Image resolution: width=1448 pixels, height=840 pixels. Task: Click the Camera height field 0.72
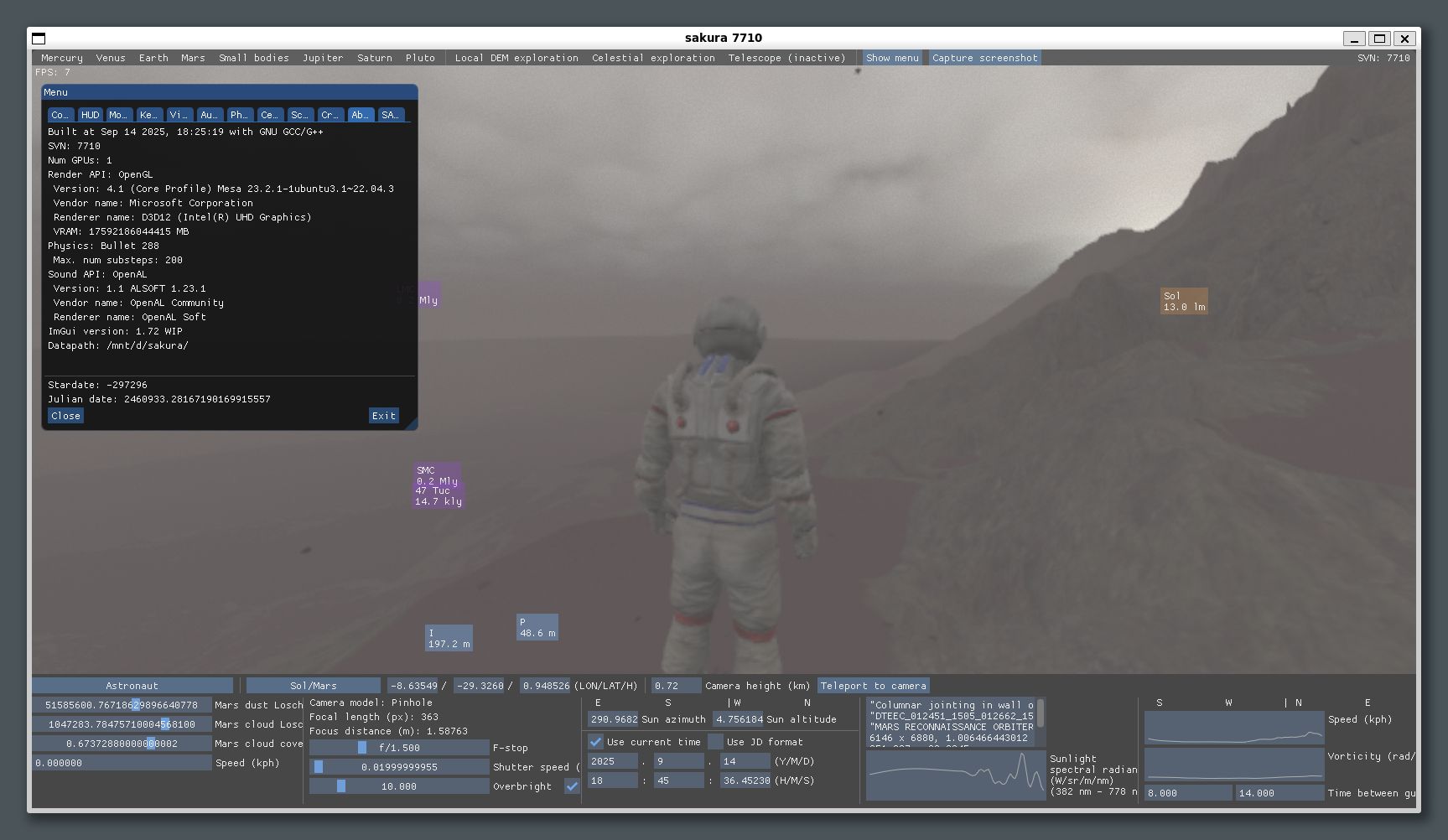point(676,686)
